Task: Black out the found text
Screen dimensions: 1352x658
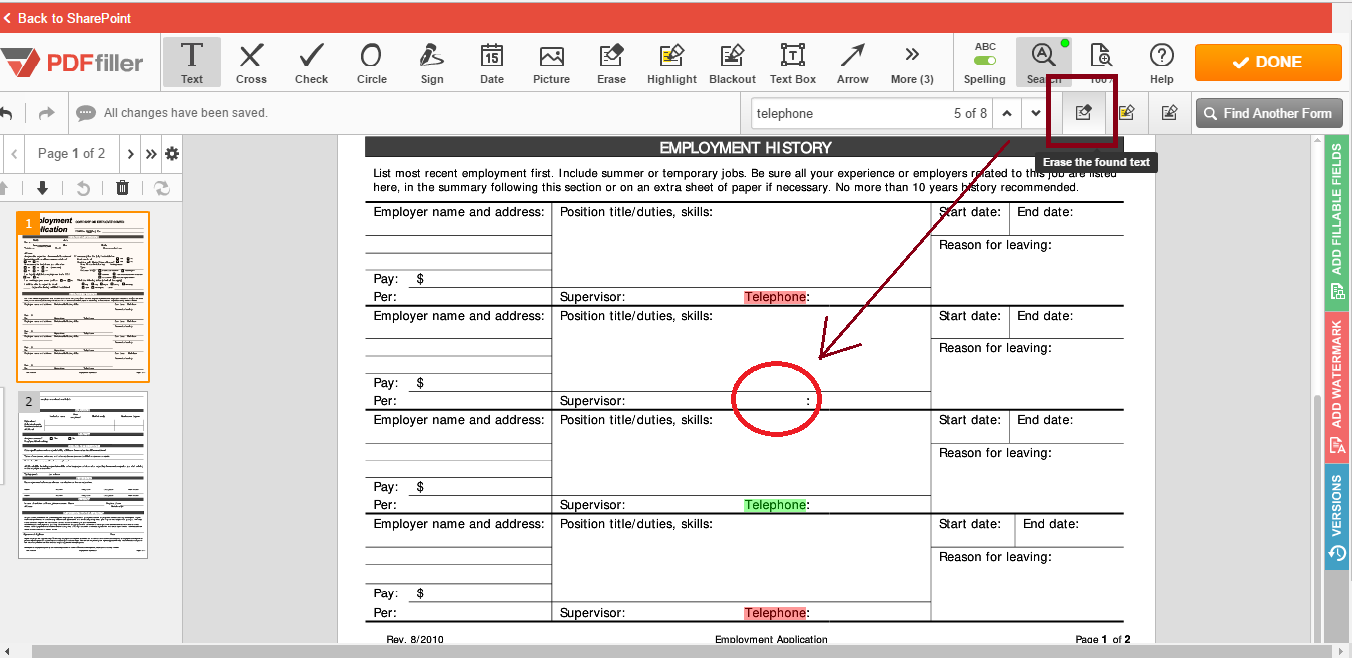Action: pyautogui.click(x=1169, y=113)
